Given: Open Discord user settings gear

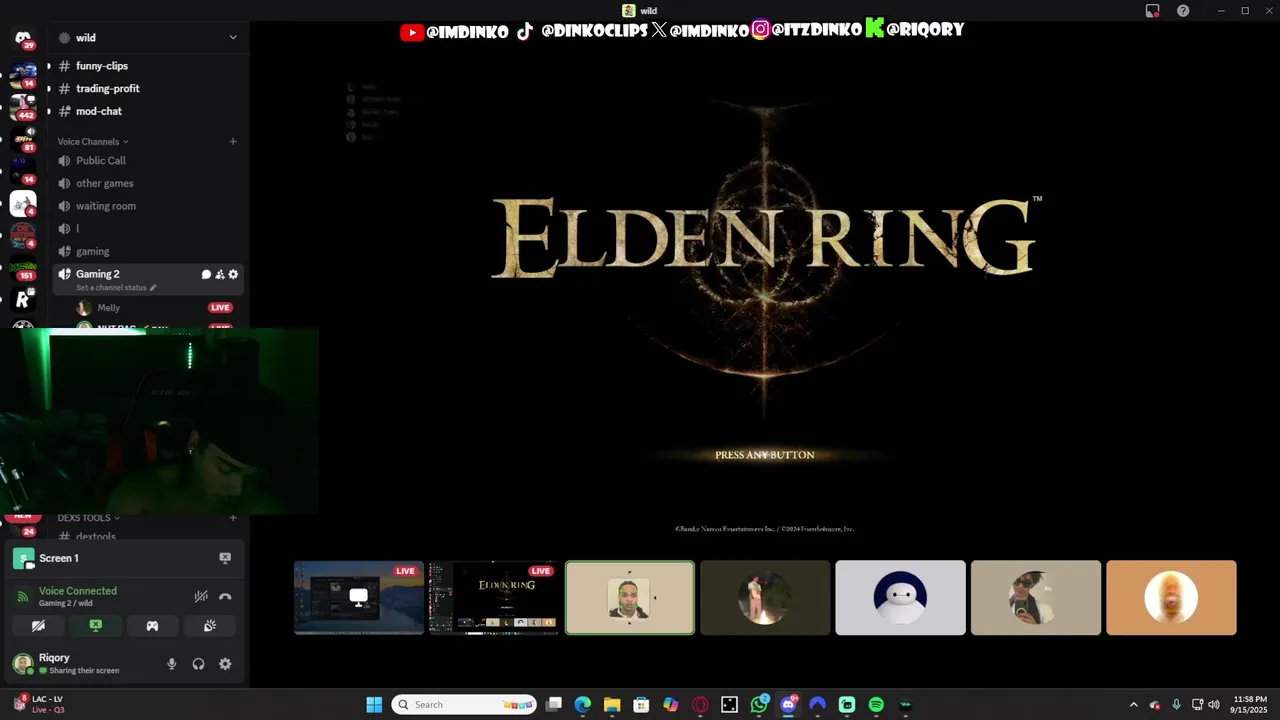Looking at the screenshot, I should [225, 663].
